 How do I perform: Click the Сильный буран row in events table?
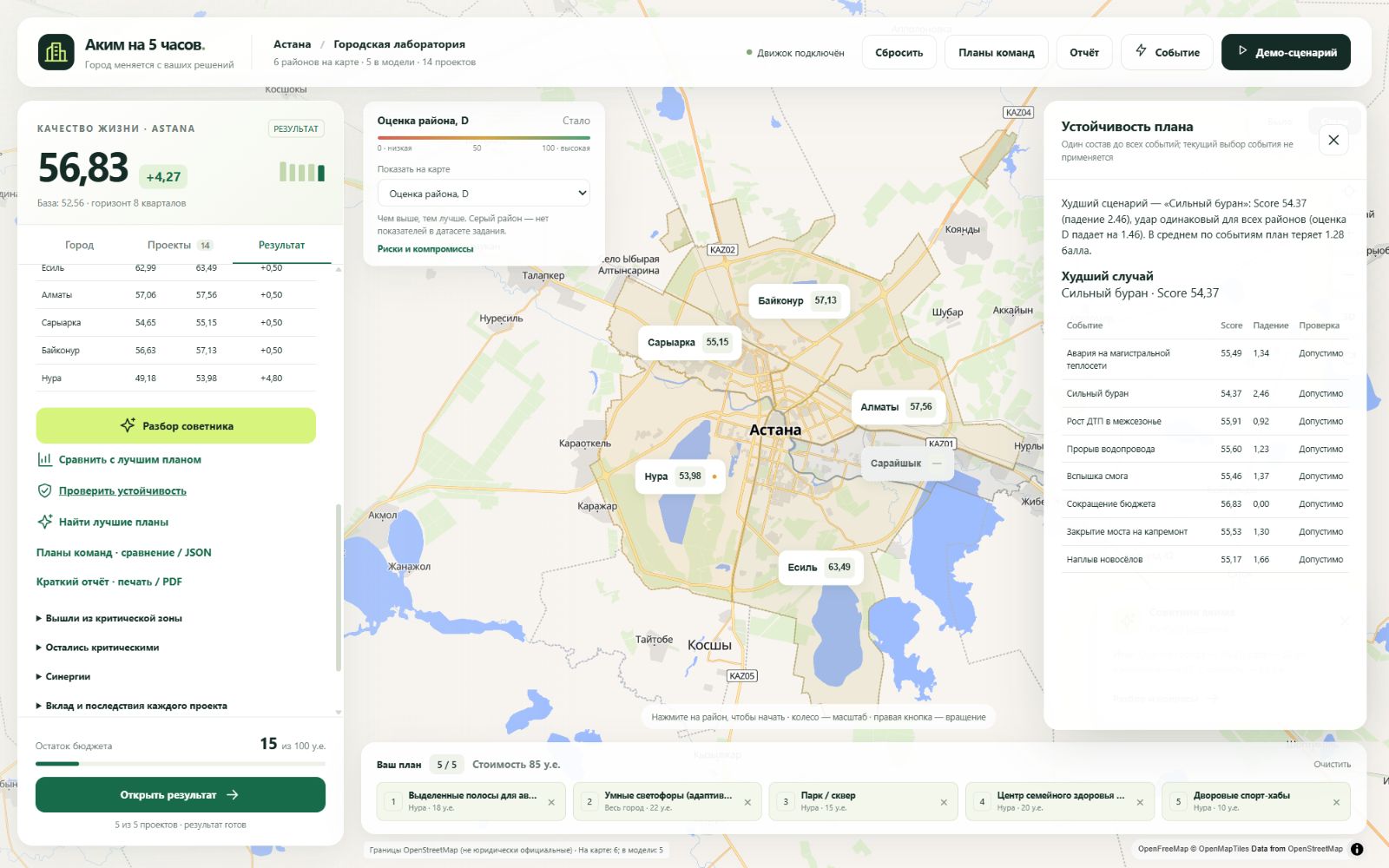[x=1205, y=393]
